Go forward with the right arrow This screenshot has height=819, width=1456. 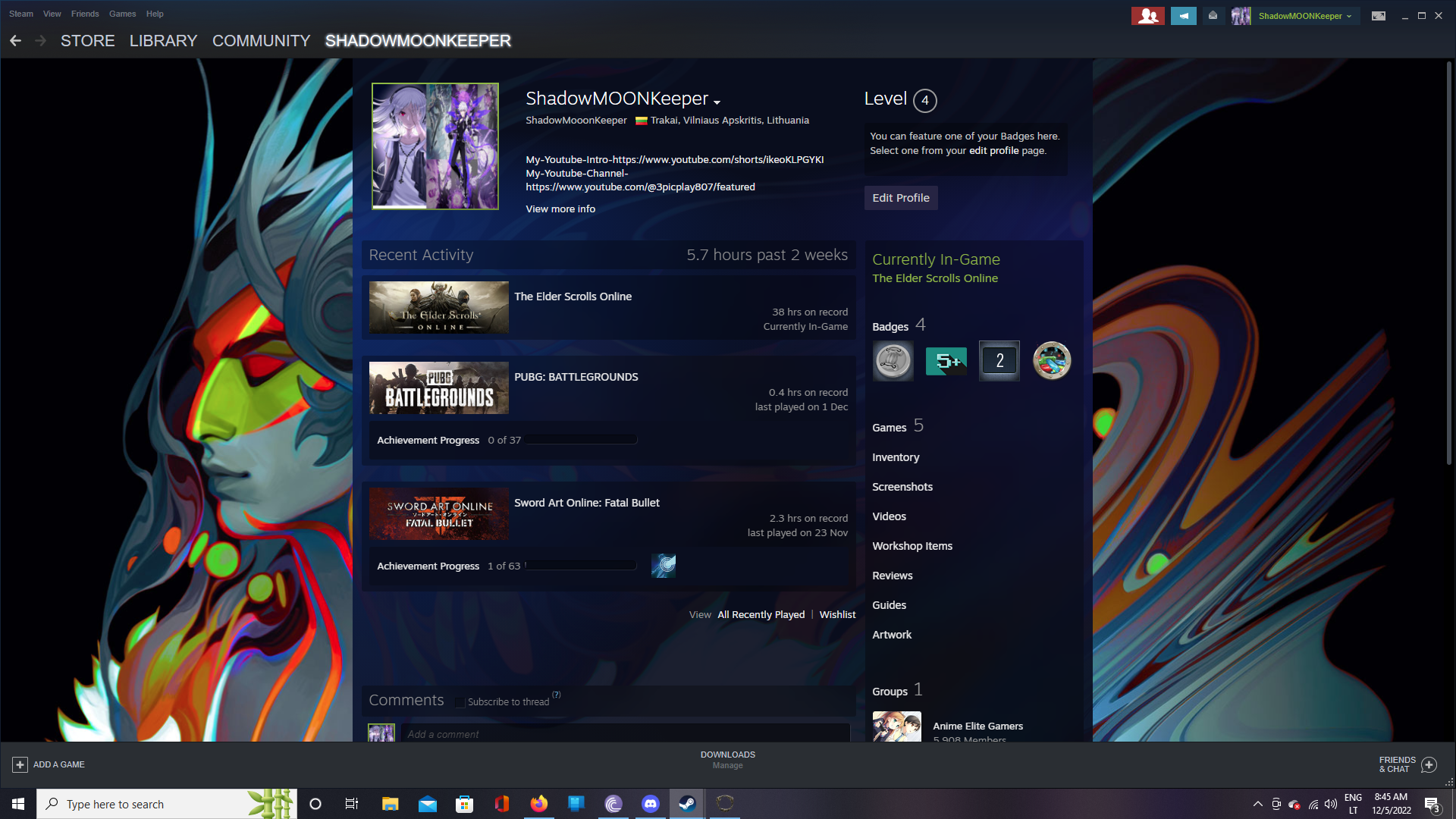(41, 41)
